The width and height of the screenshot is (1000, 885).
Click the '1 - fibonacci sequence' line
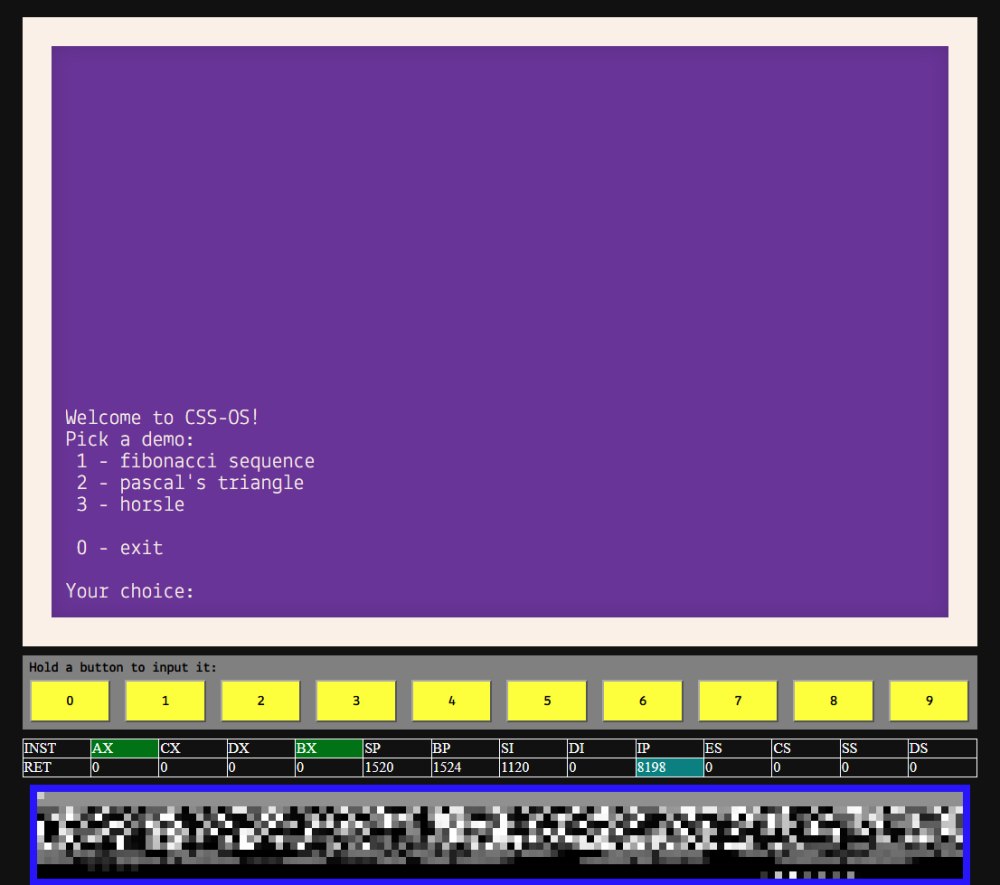point(195,460)
